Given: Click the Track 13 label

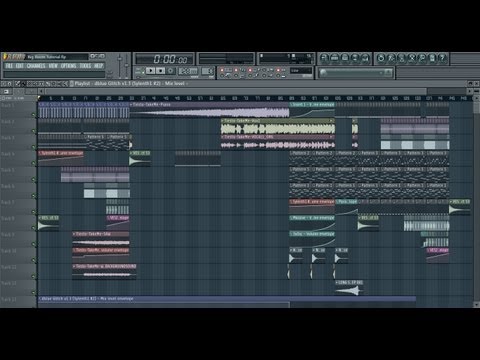Looking at the screenshot, I should [9, 299].
